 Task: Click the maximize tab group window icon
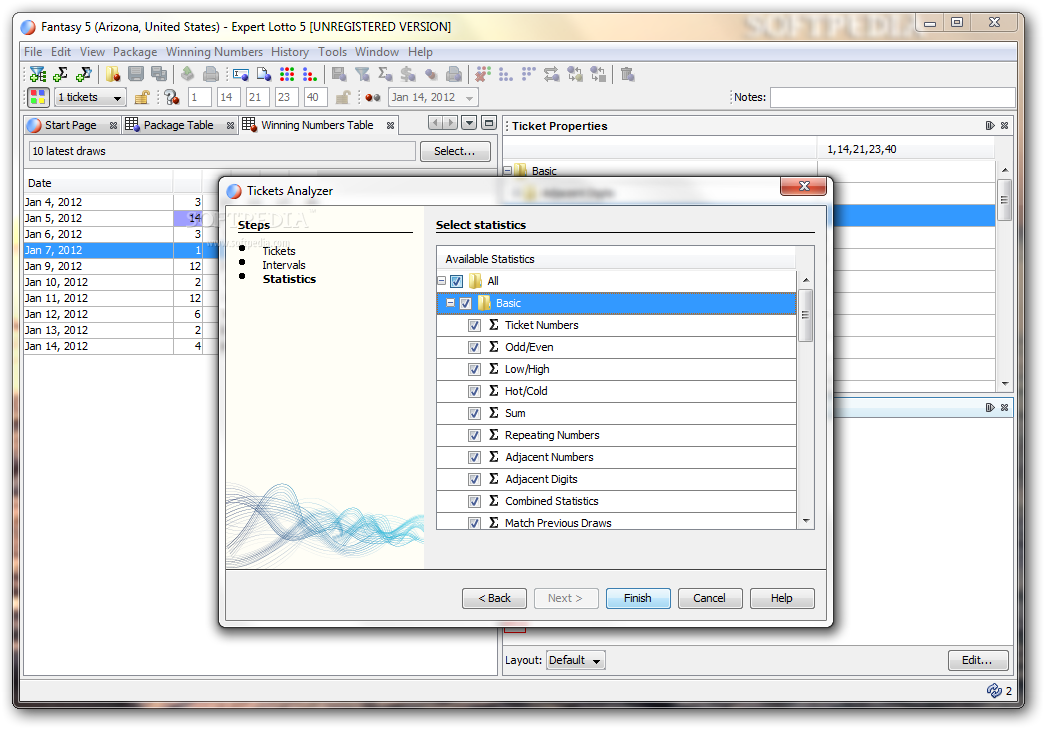[x=489, y=123]
